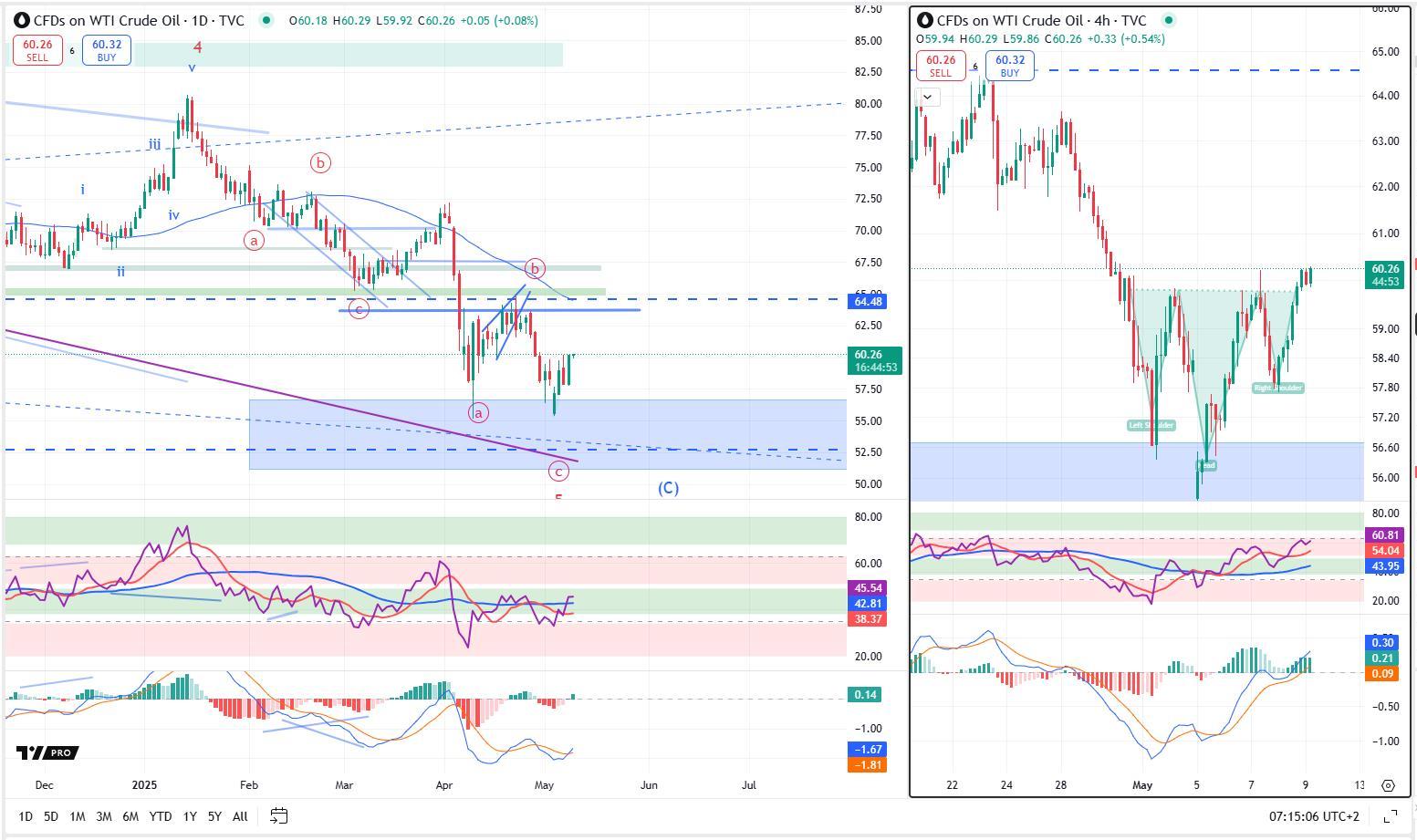Click 4h RSI value label 43.95
The width and height of the screenshot is (1417, 840).
pyautogui.click(x=1385, y=566)
